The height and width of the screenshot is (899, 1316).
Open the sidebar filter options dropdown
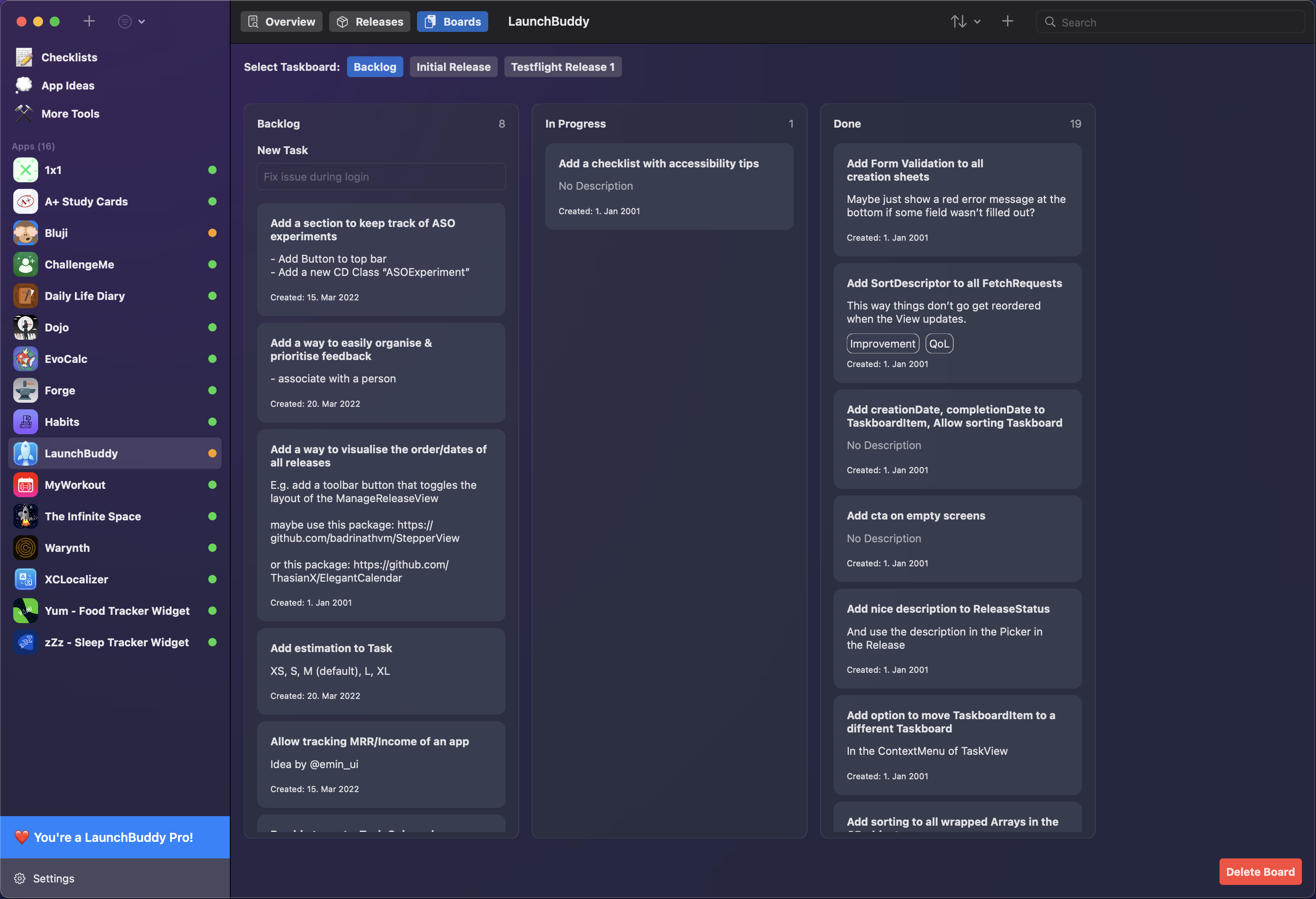[x=131, y=22]
